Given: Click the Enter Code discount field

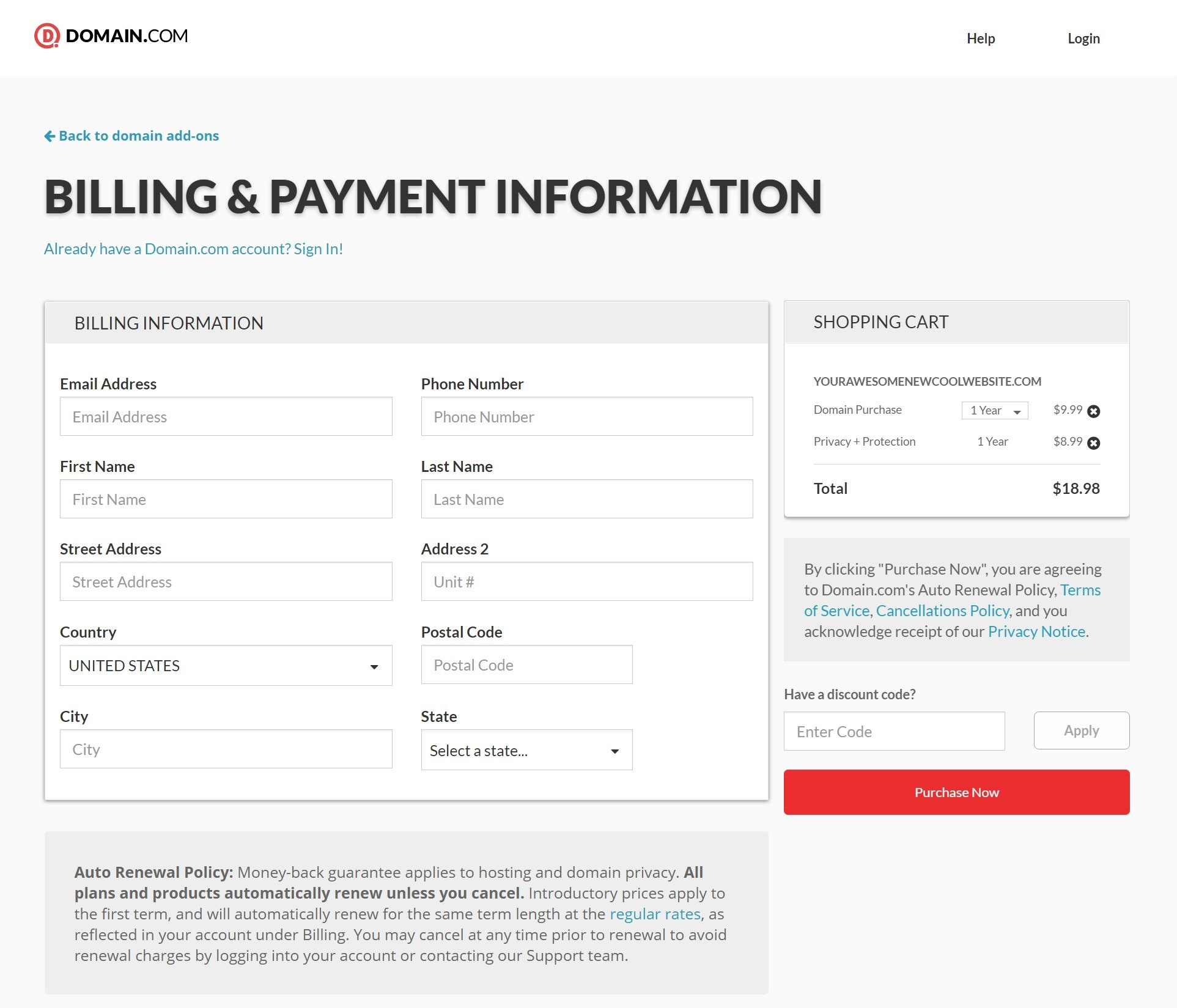Looking at the screenshot, I should click(x=894, y=730).
